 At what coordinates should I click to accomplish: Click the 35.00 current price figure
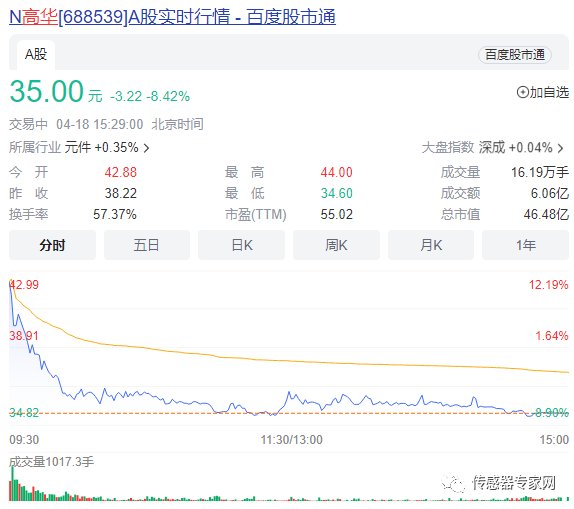click(46, 91)
